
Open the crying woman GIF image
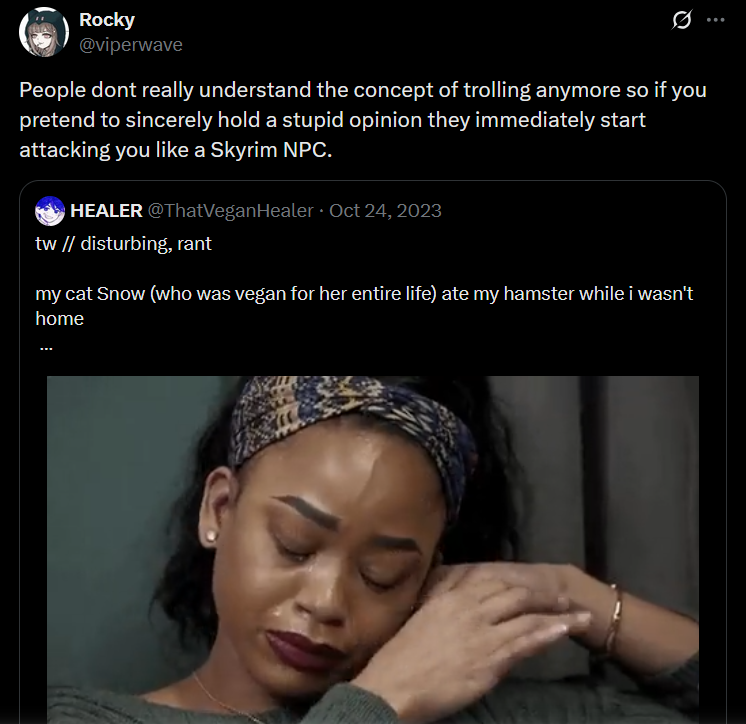click(373, 550)
